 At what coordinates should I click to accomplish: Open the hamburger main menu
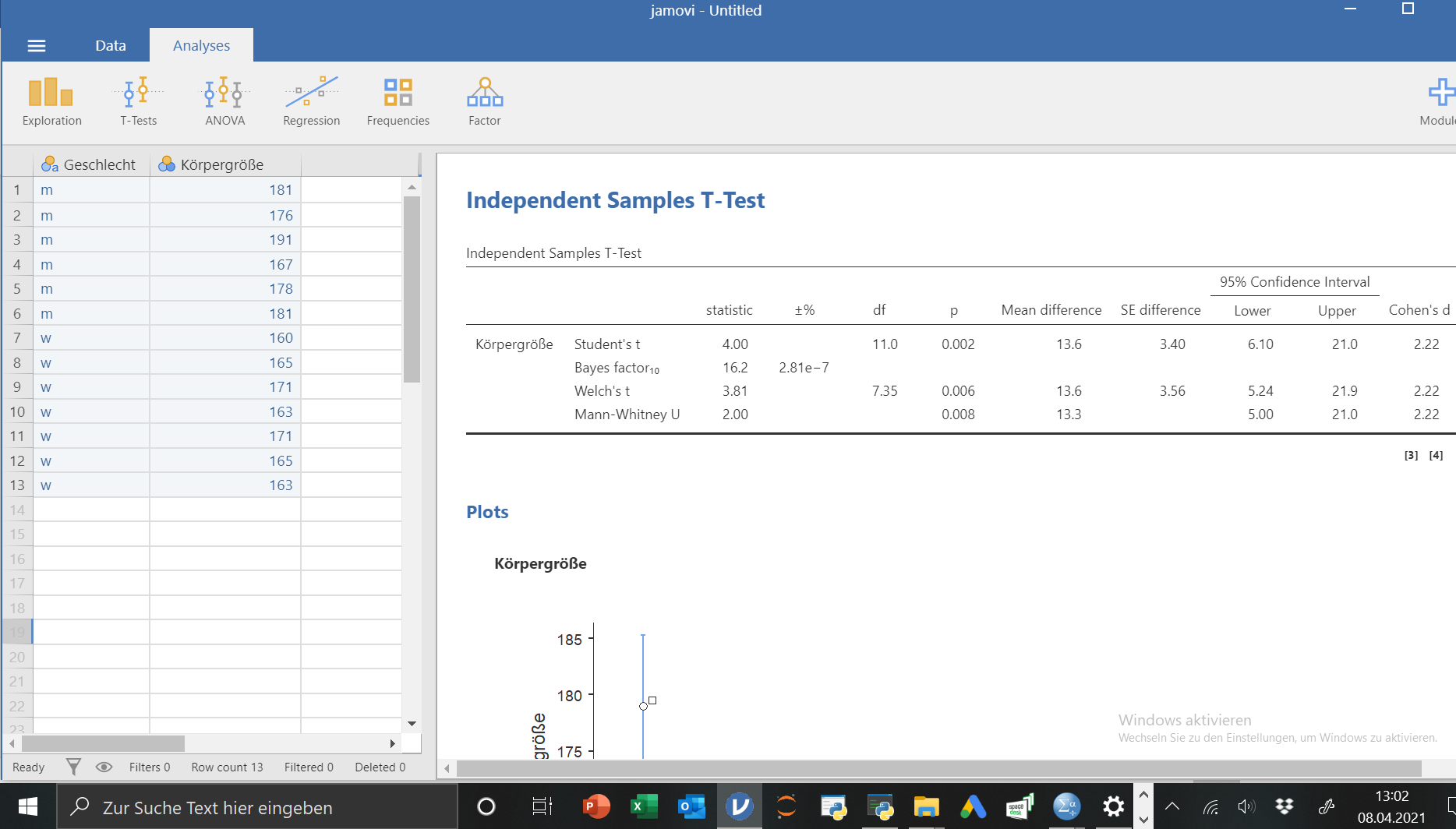(x=37, y=46)
